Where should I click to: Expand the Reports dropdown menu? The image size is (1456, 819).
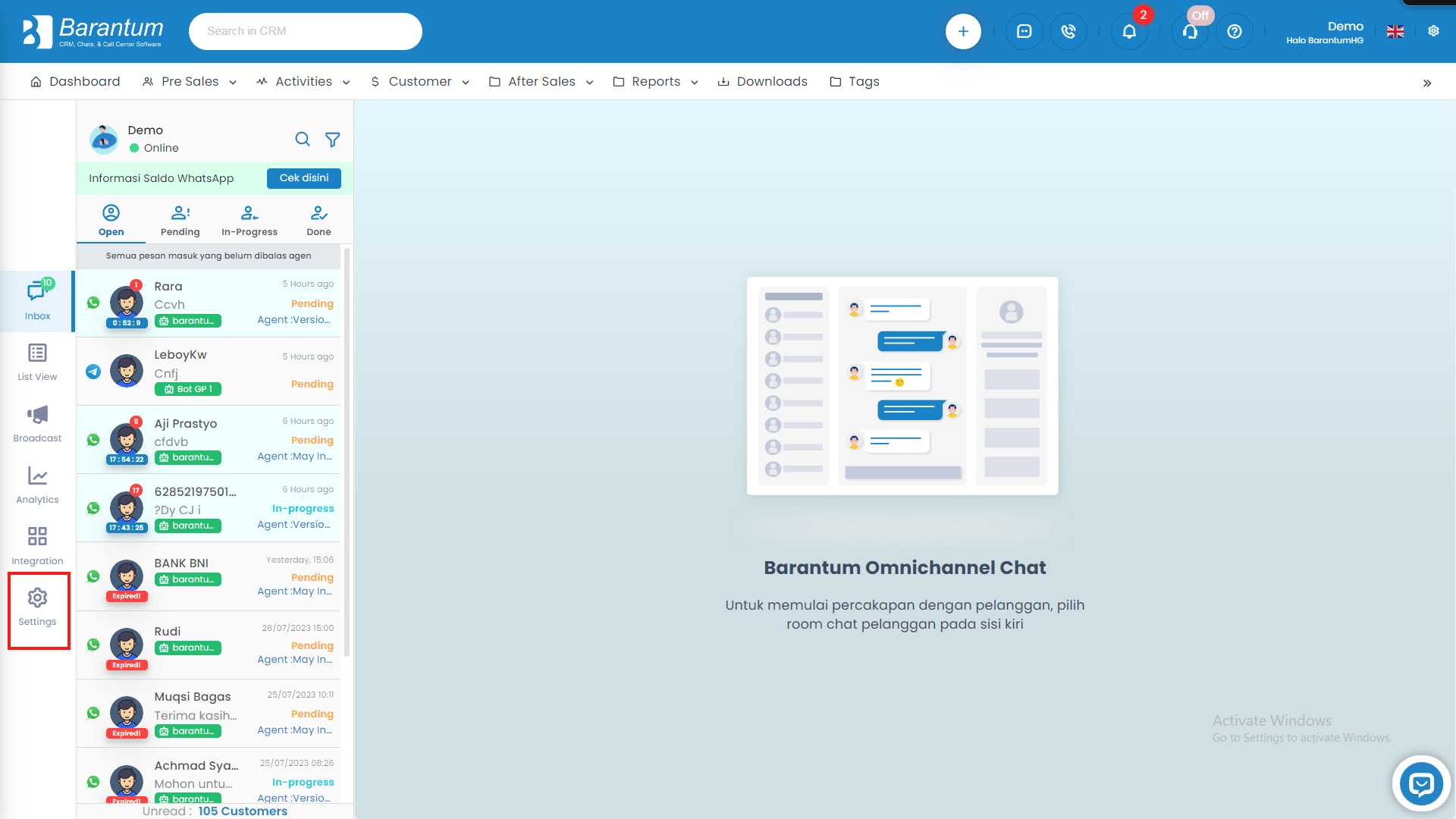tap(656, 81)
